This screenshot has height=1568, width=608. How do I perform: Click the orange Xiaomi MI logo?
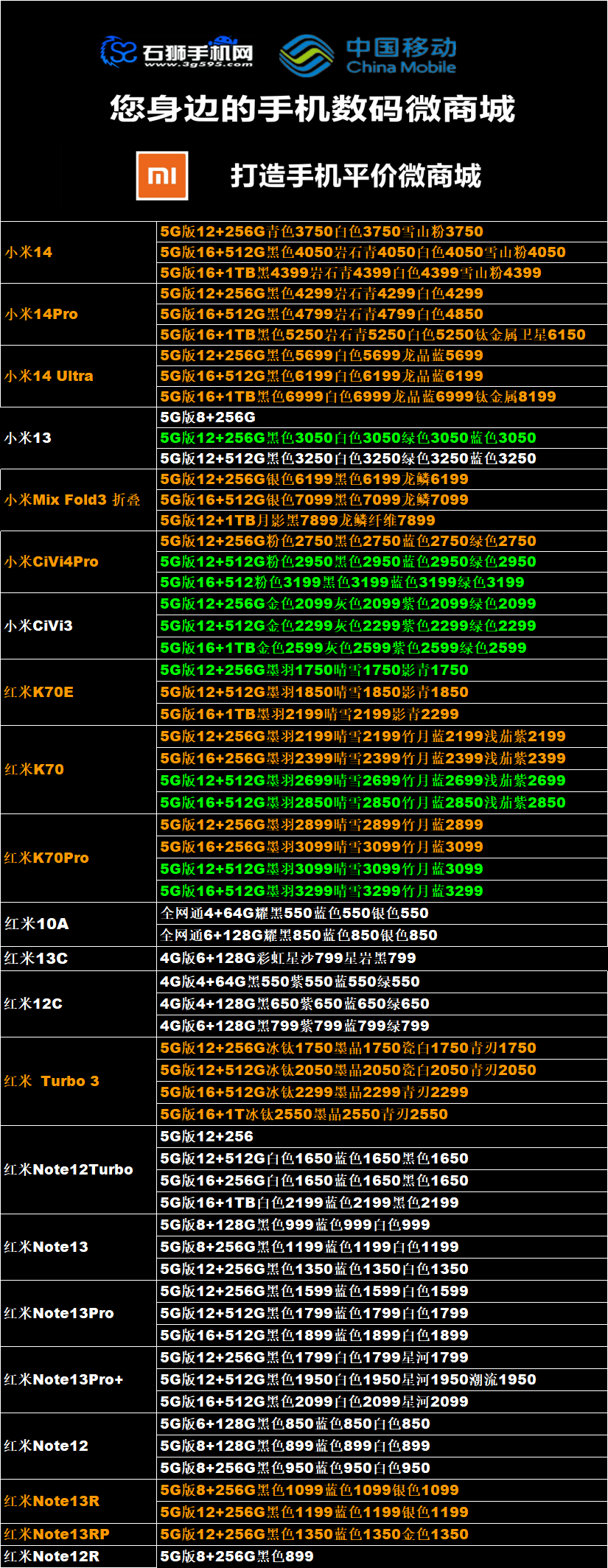162,175
